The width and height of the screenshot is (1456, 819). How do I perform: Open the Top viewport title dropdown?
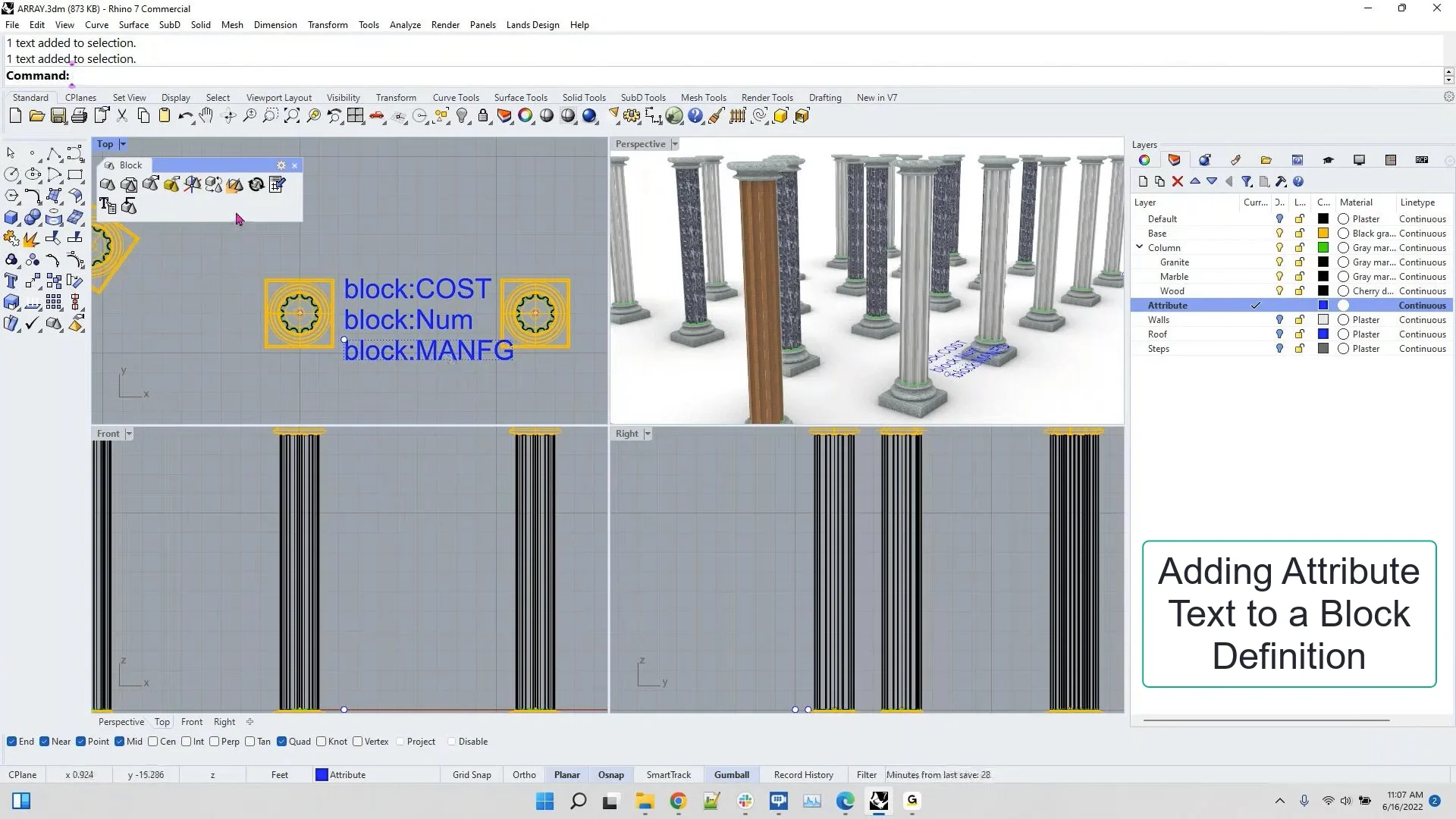click(x=121, y=144)
